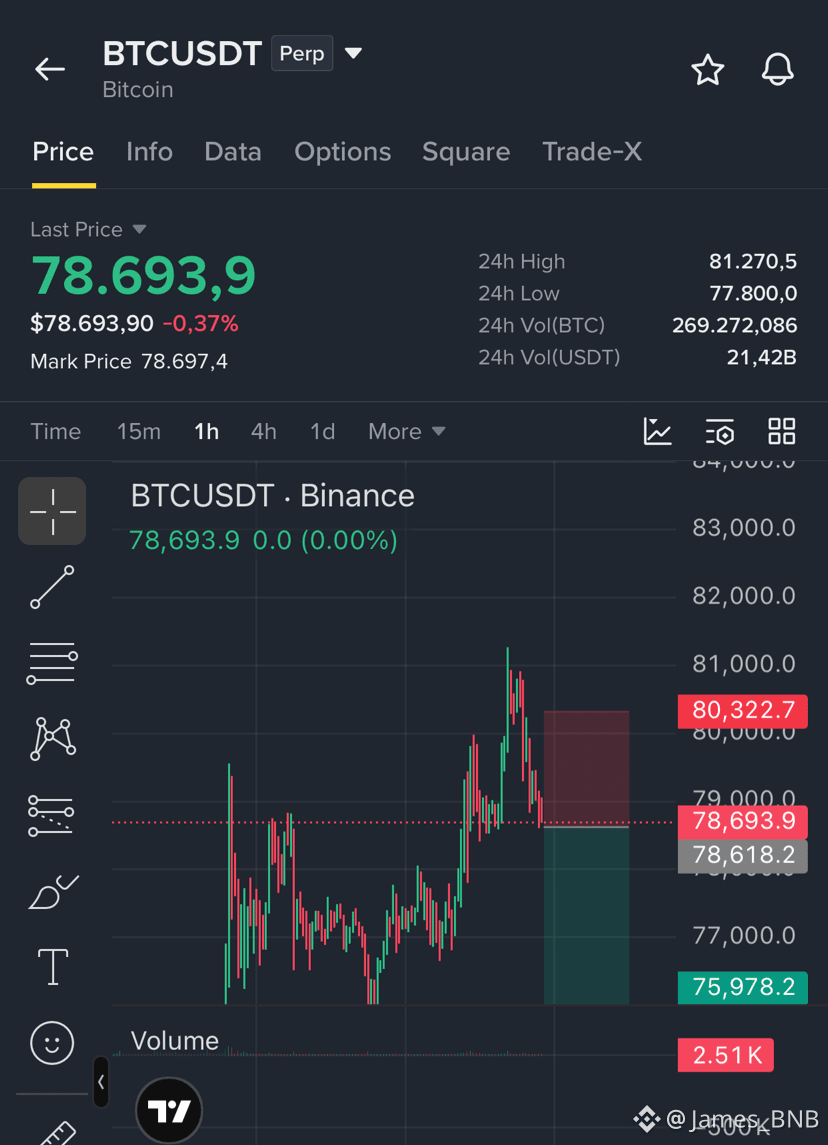828x1145 pixels.
Task: Switch to the Data tab
Action: click(233, 151)
